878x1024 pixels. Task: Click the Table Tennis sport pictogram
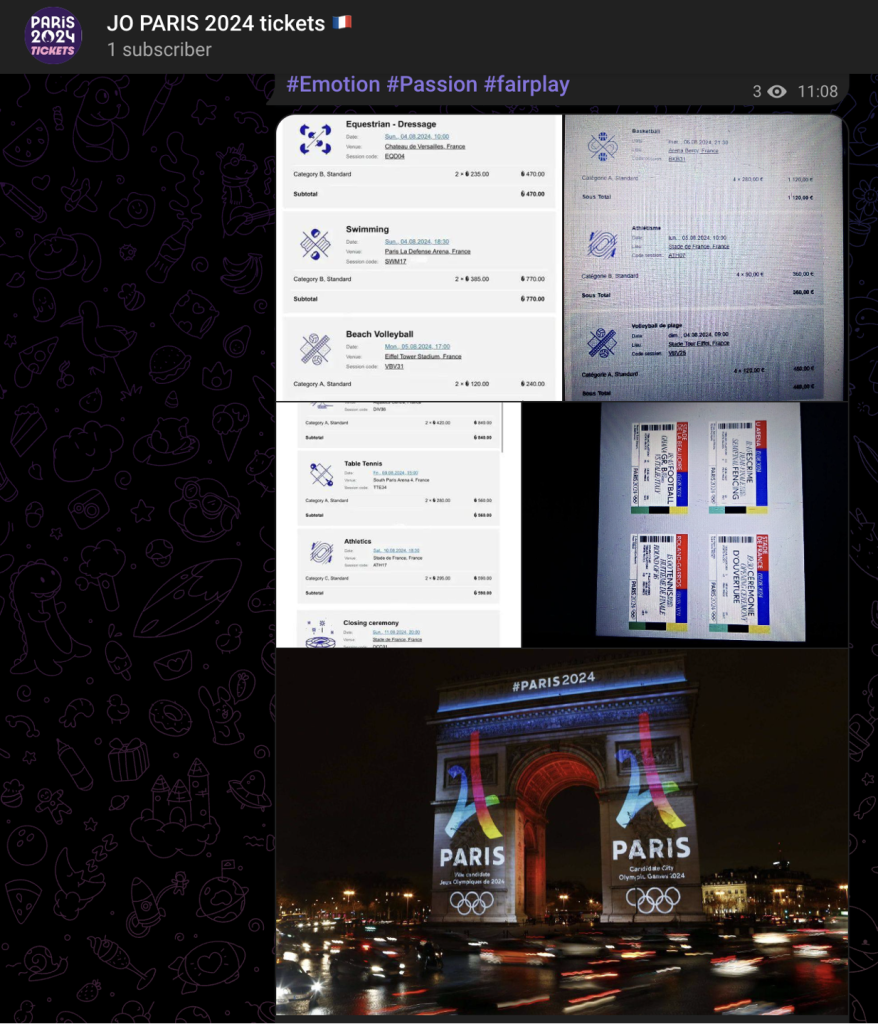321,474
